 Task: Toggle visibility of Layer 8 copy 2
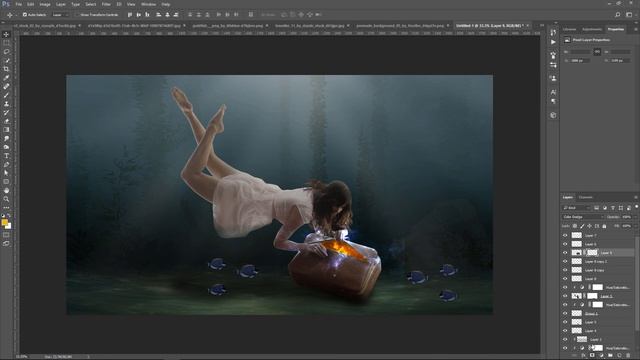[565, 261]
